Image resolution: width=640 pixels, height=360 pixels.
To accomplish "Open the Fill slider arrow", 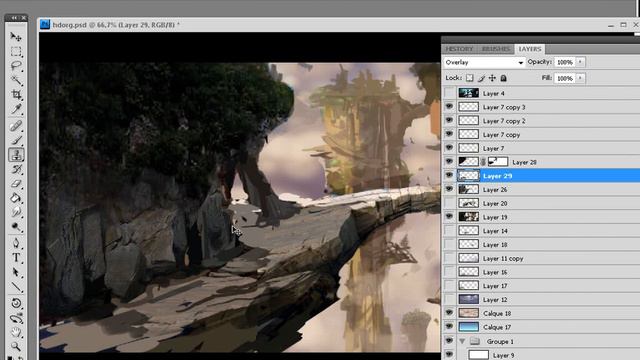I will click(580, 78).
